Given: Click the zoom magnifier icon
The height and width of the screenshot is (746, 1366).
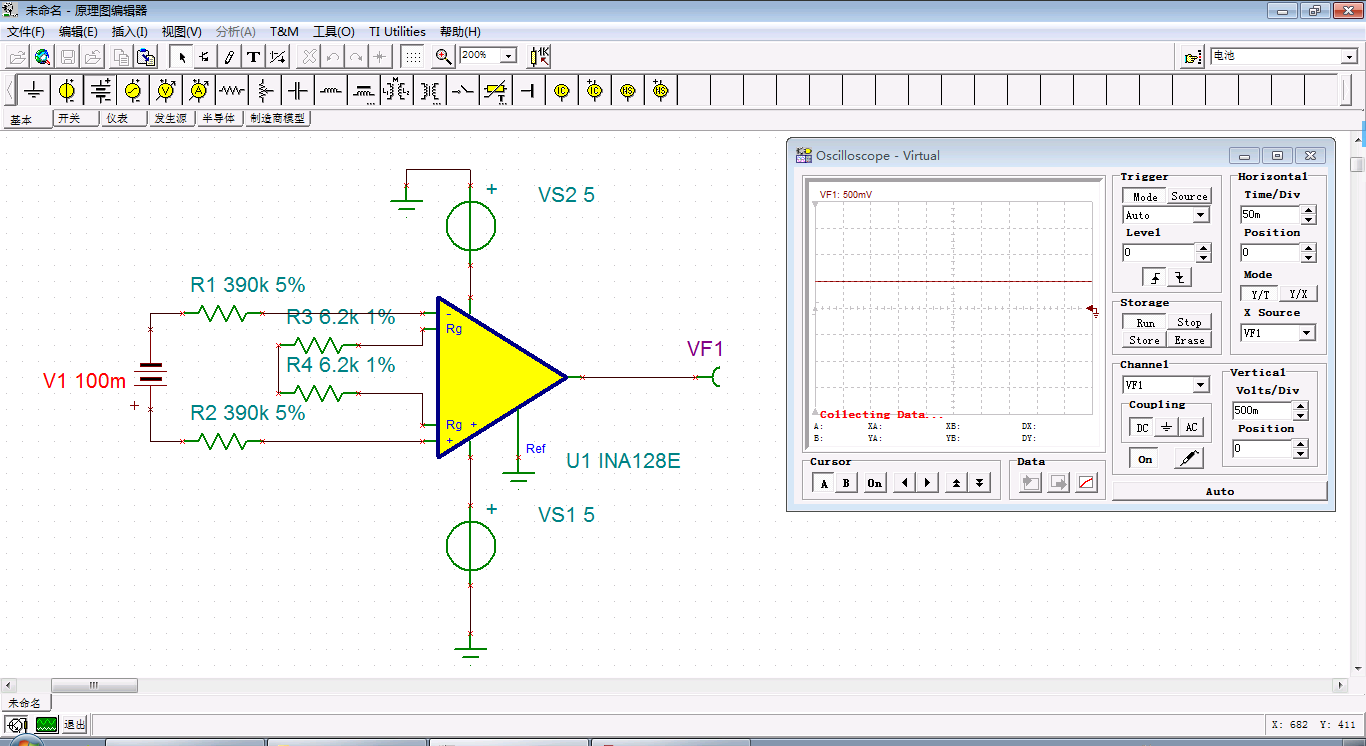Looking at the screenshot, I should [444, 56].
